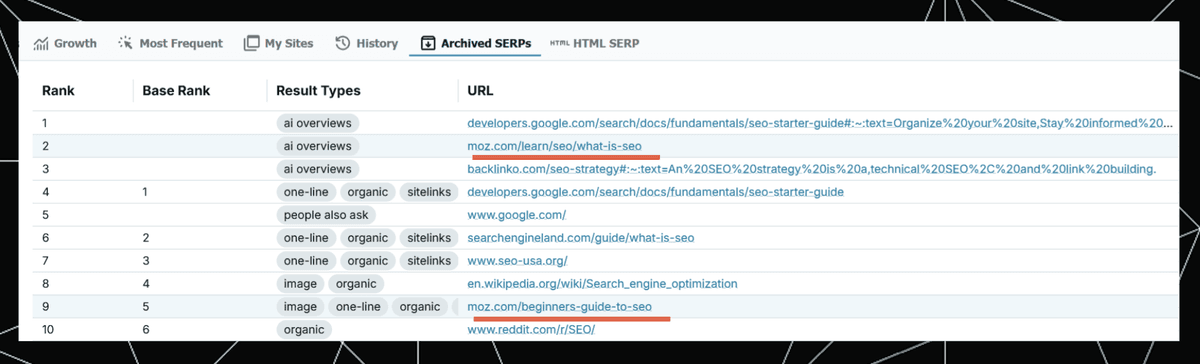Click the sitelinks tag in rank 4 row
Image resolution: width=1200 pixels, height=364 pixels.
tap(429, 192)
